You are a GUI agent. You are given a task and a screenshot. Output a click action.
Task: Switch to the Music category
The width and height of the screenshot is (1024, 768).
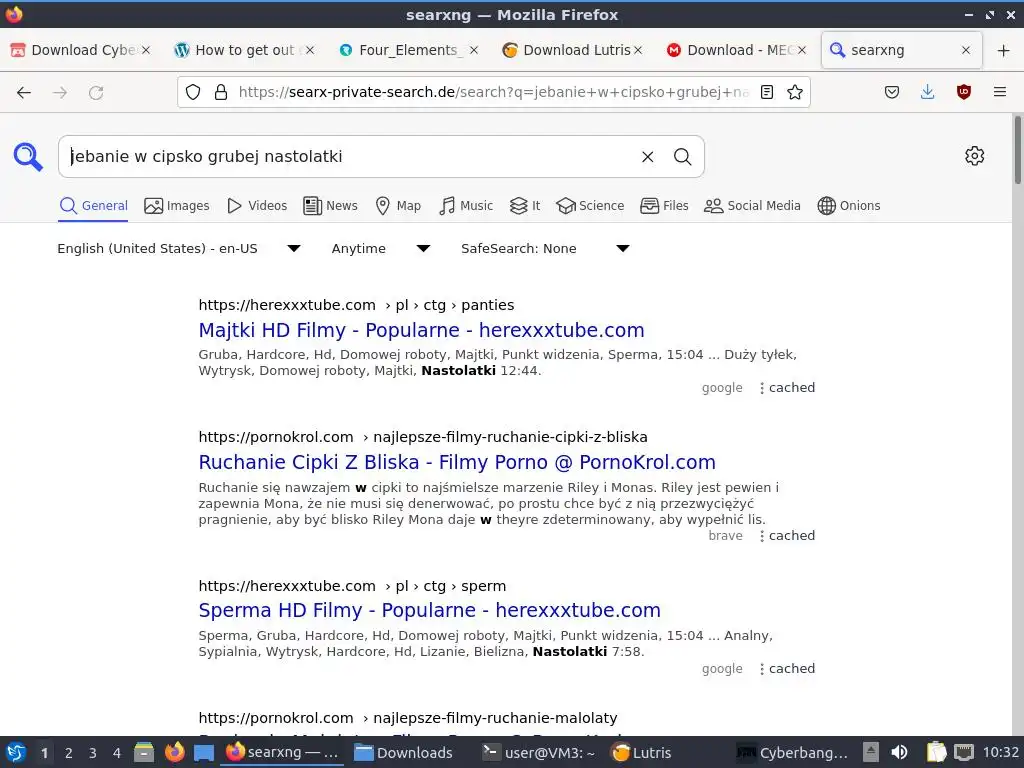(466, 206)
